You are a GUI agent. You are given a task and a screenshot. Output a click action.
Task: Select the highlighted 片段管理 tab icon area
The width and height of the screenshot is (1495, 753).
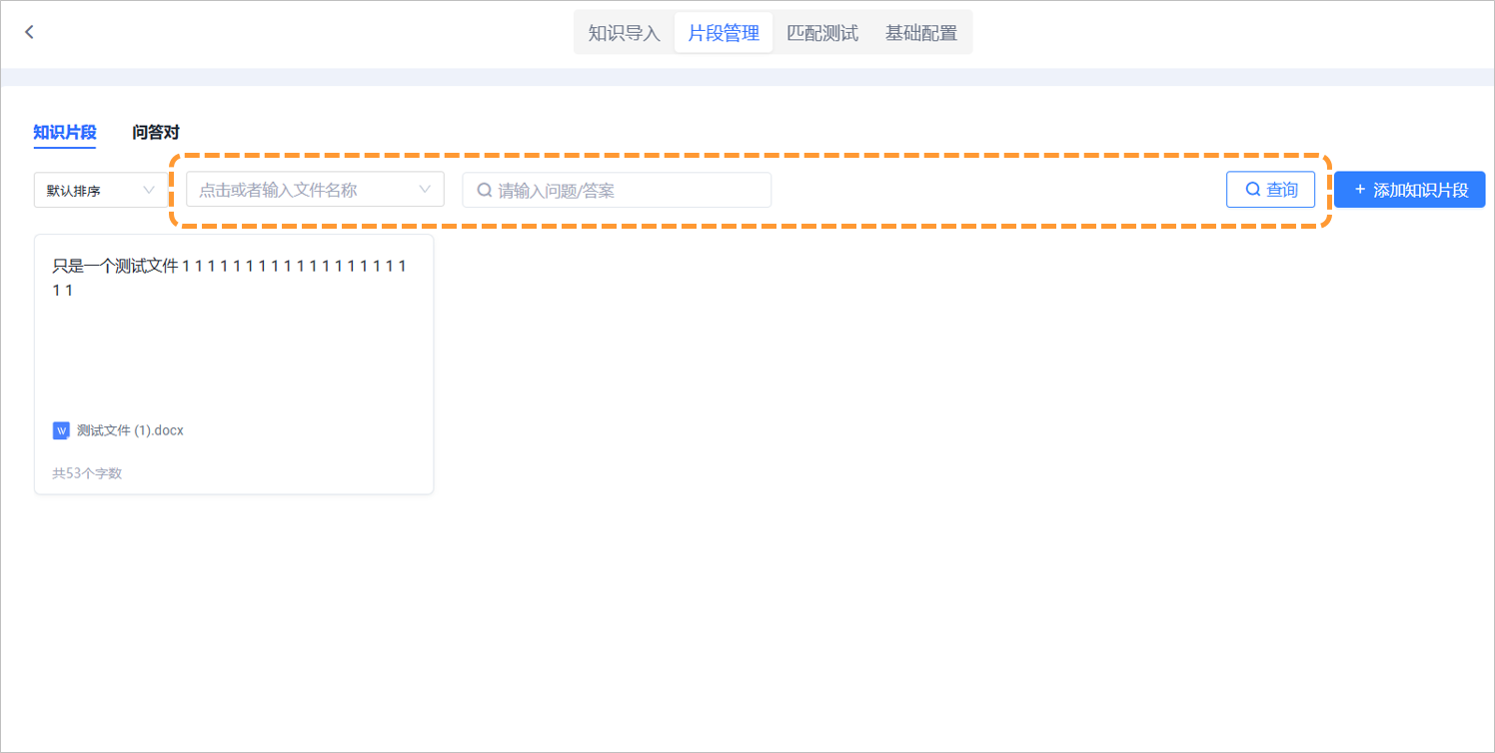pyautogui.click(x=723, y=31)
